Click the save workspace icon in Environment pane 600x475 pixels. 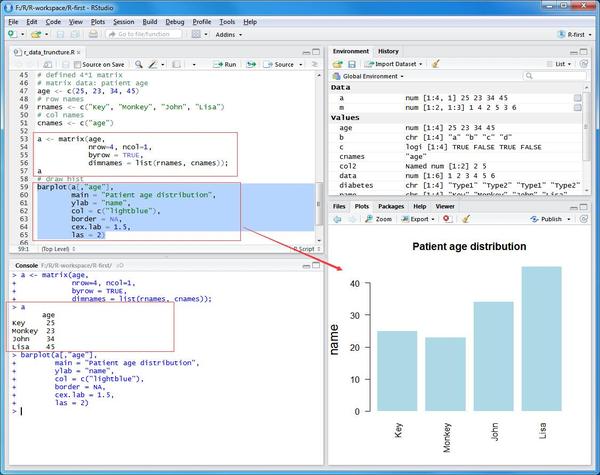click(x=352, y=64)
